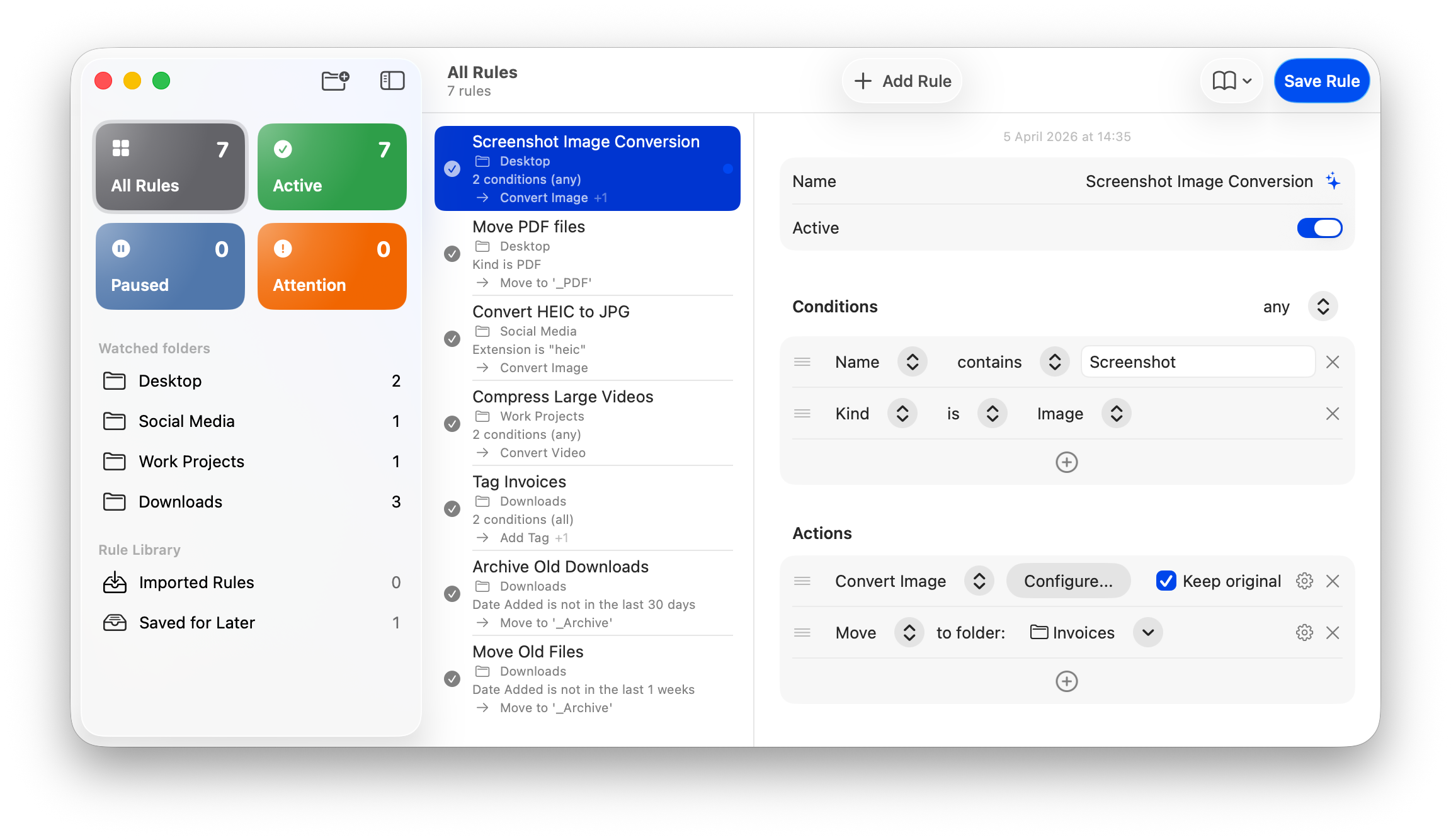Toggle checkmark for Archive Old Downloads rule
The image size is (1451, 840).
[x=452, y=594]
